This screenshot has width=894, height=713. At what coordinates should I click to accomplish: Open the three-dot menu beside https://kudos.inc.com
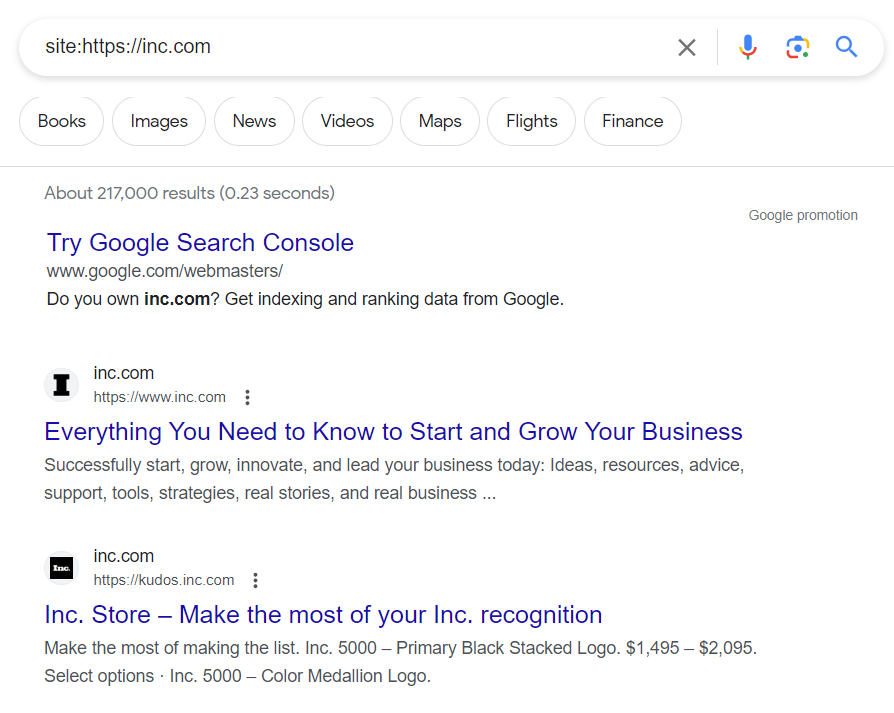click(255, 580)
